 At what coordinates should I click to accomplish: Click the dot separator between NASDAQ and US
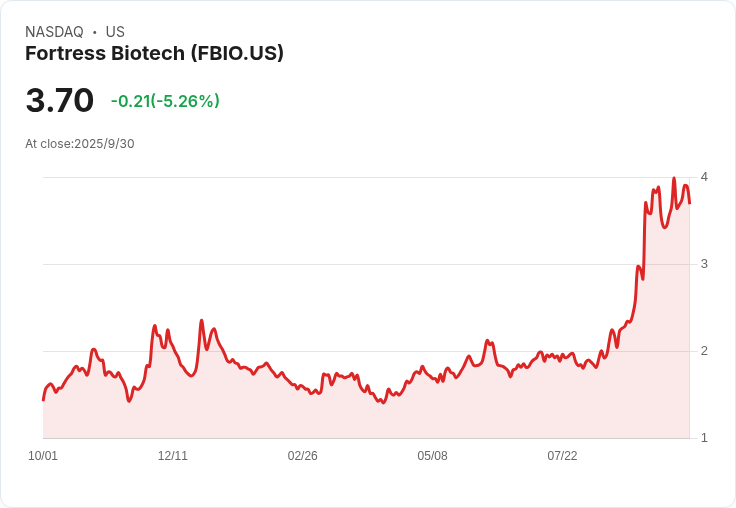click(95, 32)
